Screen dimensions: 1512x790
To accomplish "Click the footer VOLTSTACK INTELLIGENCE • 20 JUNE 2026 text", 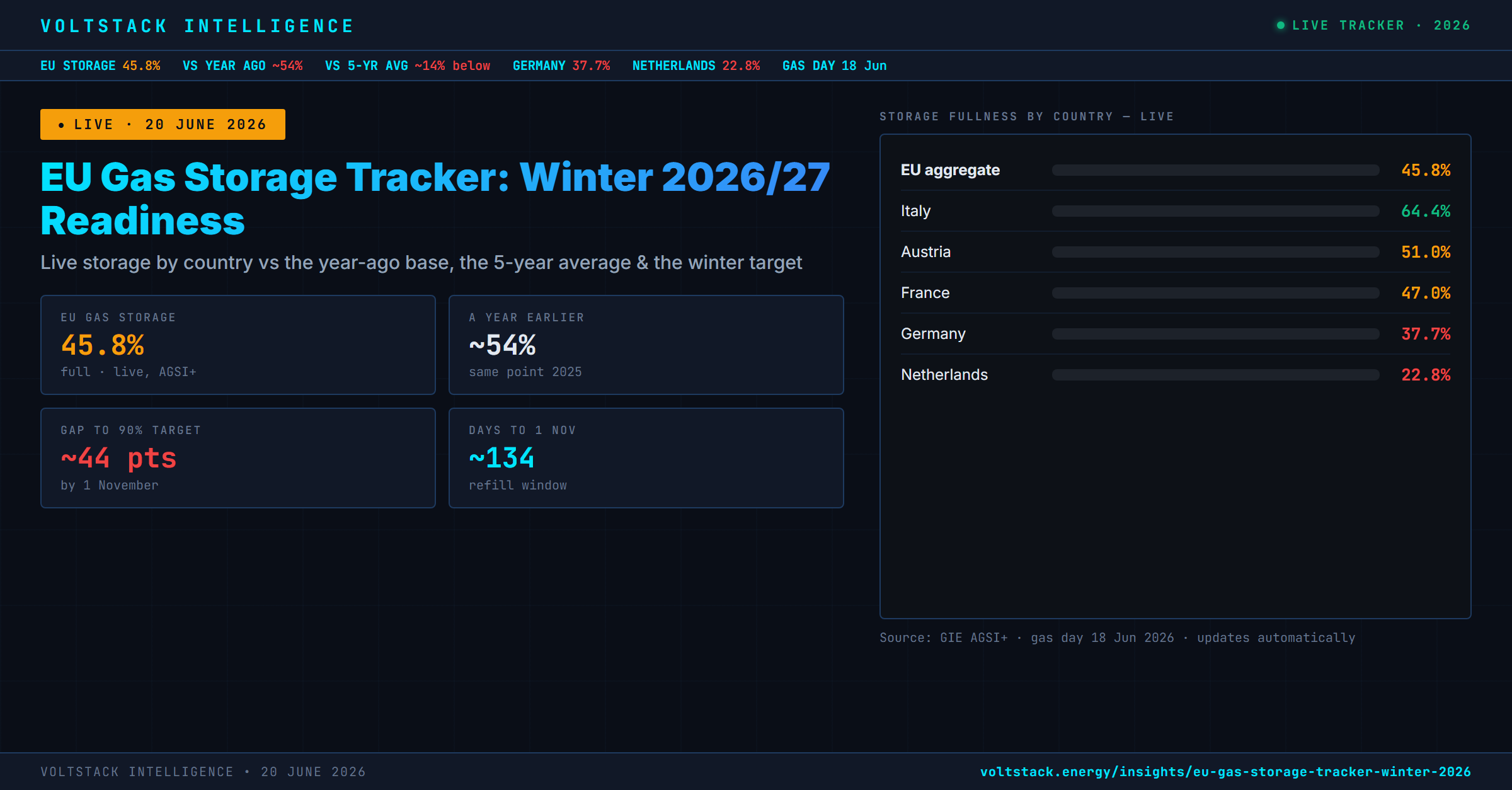I will [x=203, y=772].
